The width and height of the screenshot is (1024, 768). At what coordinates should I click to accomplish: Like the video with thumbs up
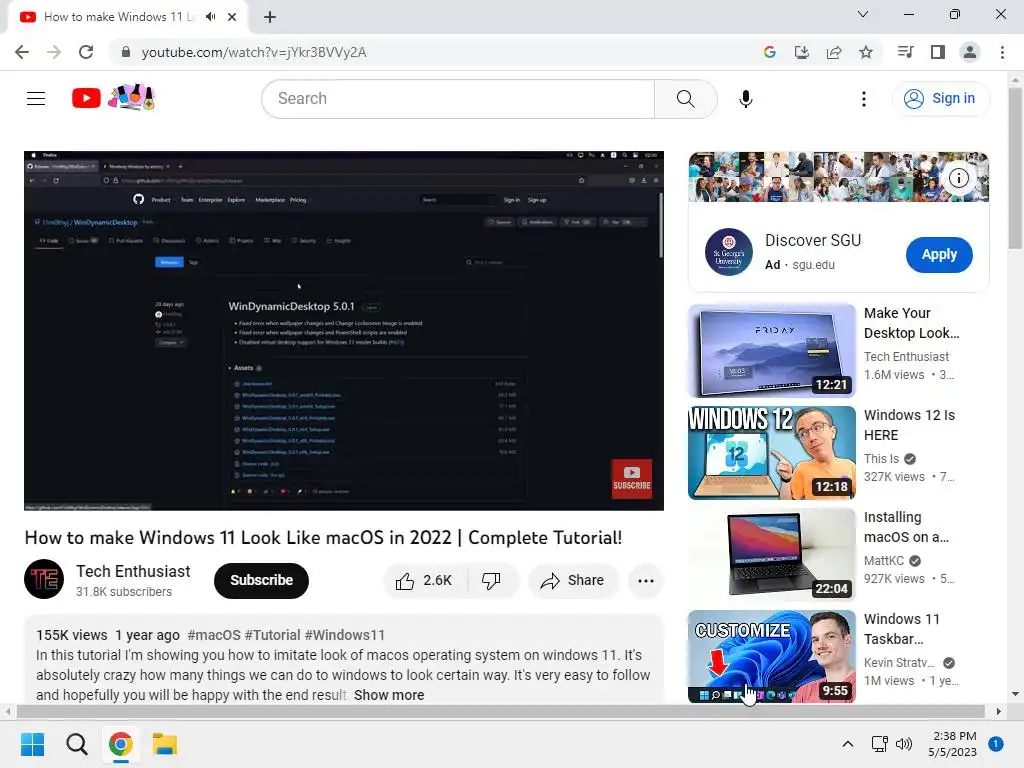(425, 581)
